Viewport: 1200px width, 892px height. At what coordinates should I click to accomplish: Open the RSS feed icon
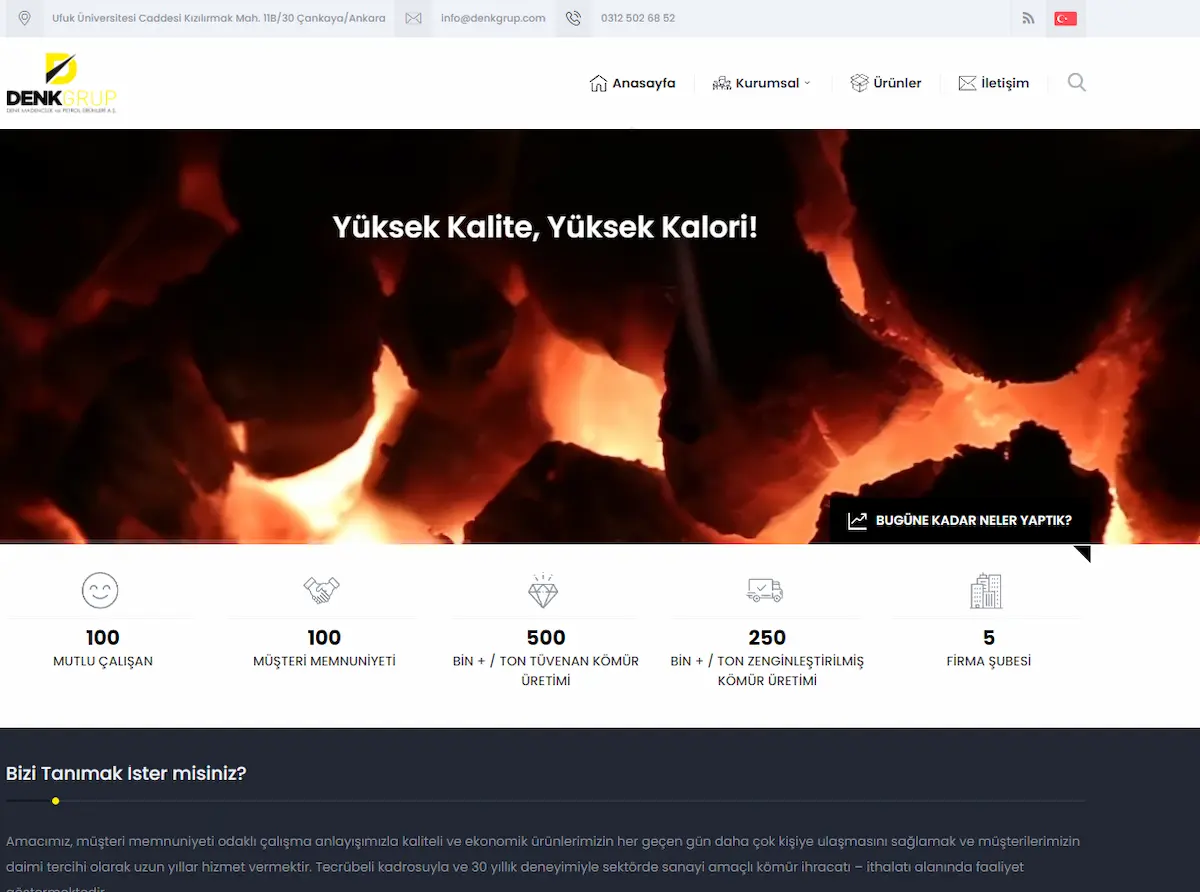click(x=1028, y=18)
